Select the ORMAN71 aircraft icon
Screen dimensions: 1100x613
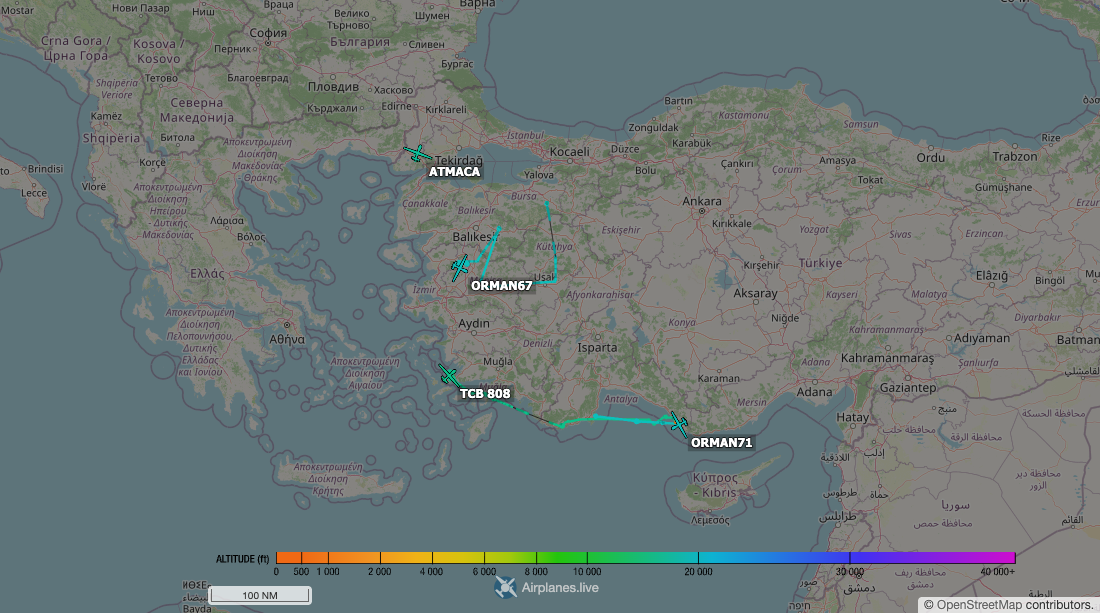tap(678, 424)
